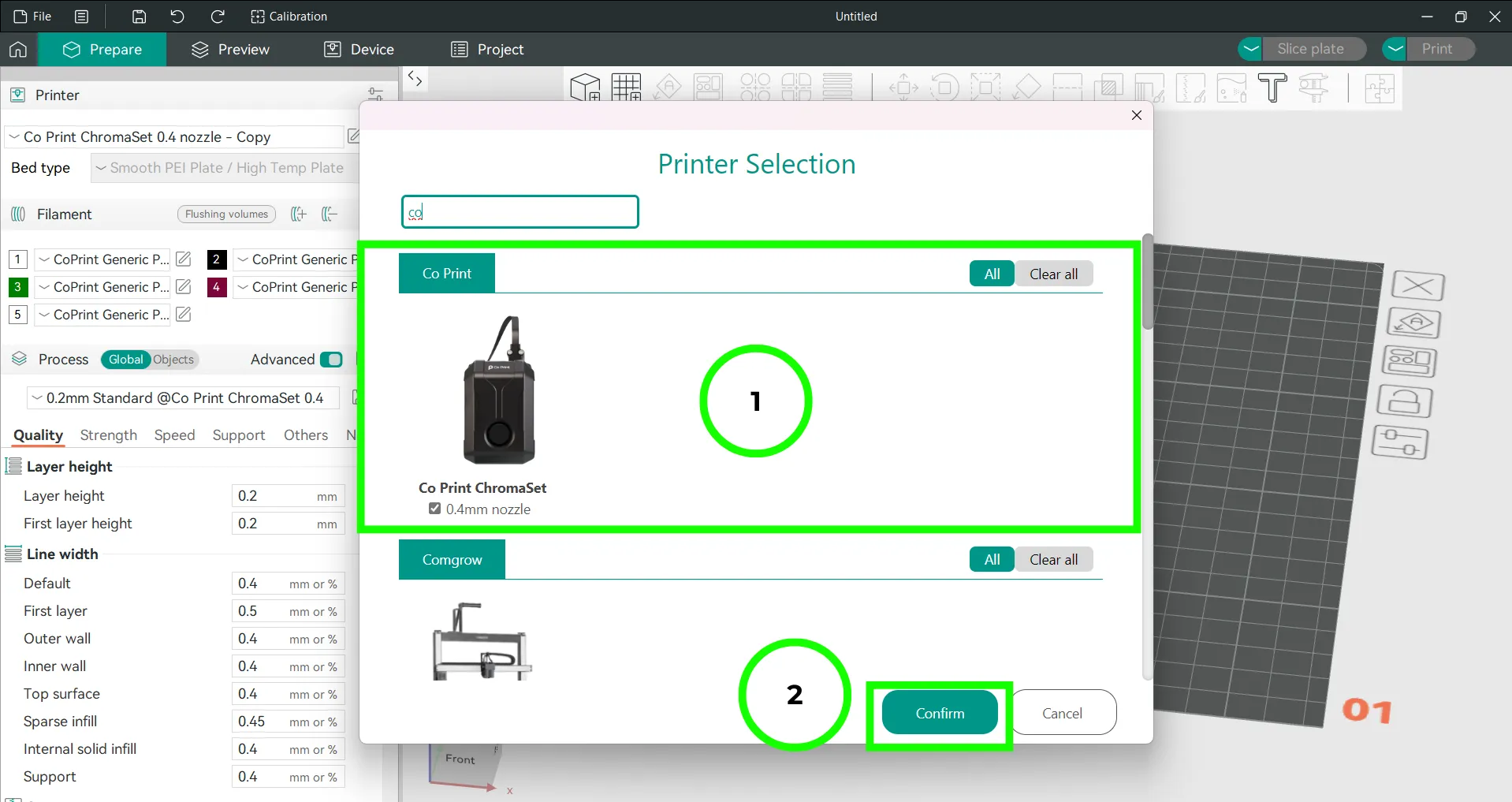Click filament 4 maroon color swatch

pos(217,287)
